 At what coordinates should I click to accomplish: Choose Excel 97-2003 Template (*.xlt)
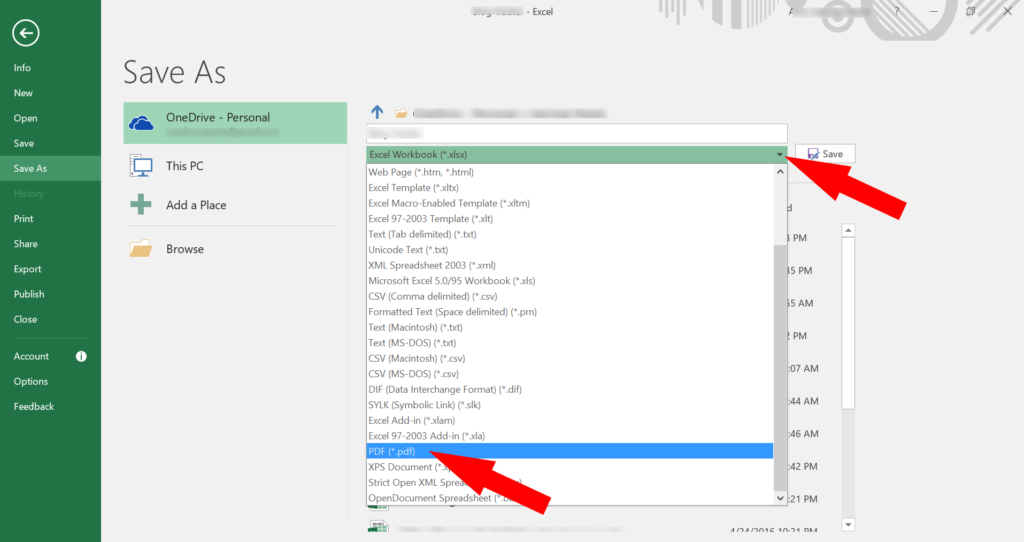(x=570, y=219)
